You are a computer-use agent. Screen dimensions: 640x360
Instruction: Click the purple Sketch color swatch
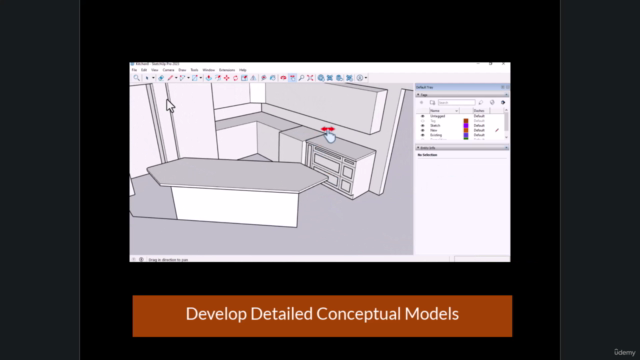click(x=466, y=126)
